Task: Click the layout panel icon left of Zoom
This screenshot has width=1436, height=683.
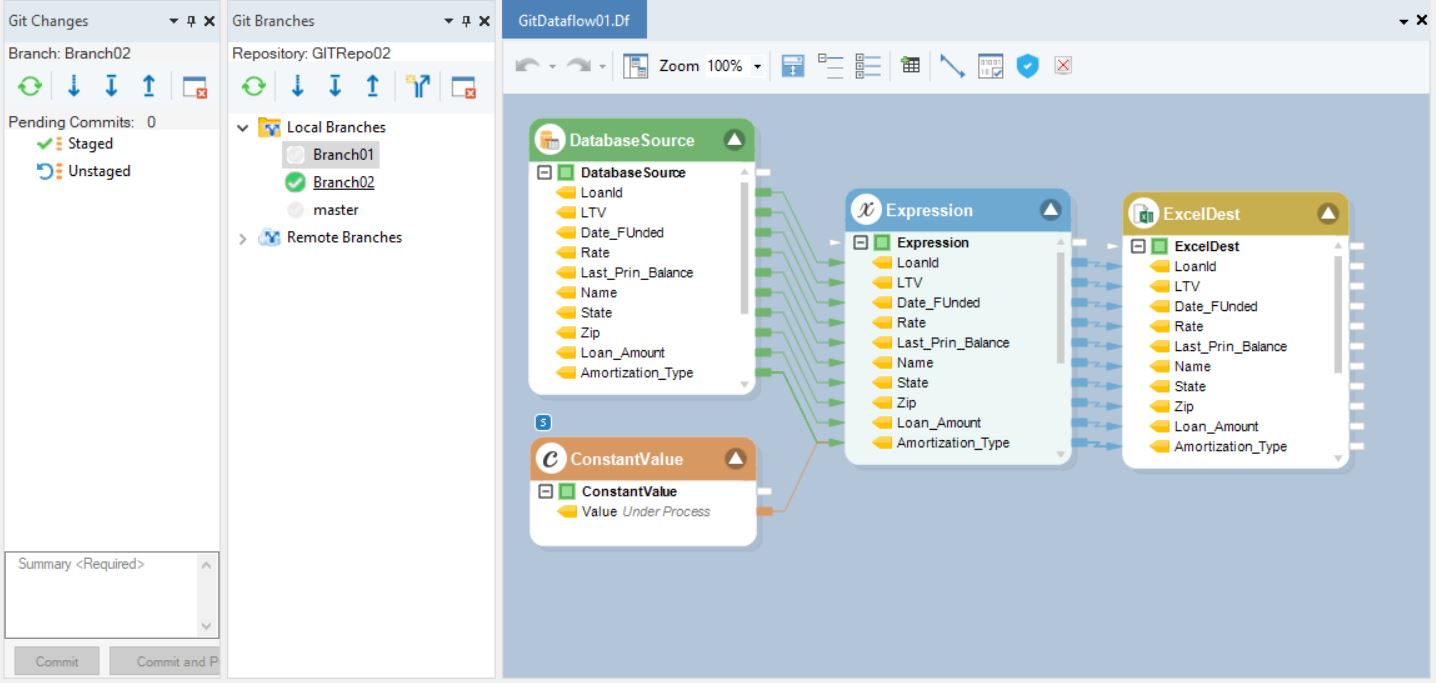Action: (x=635, y=66)
